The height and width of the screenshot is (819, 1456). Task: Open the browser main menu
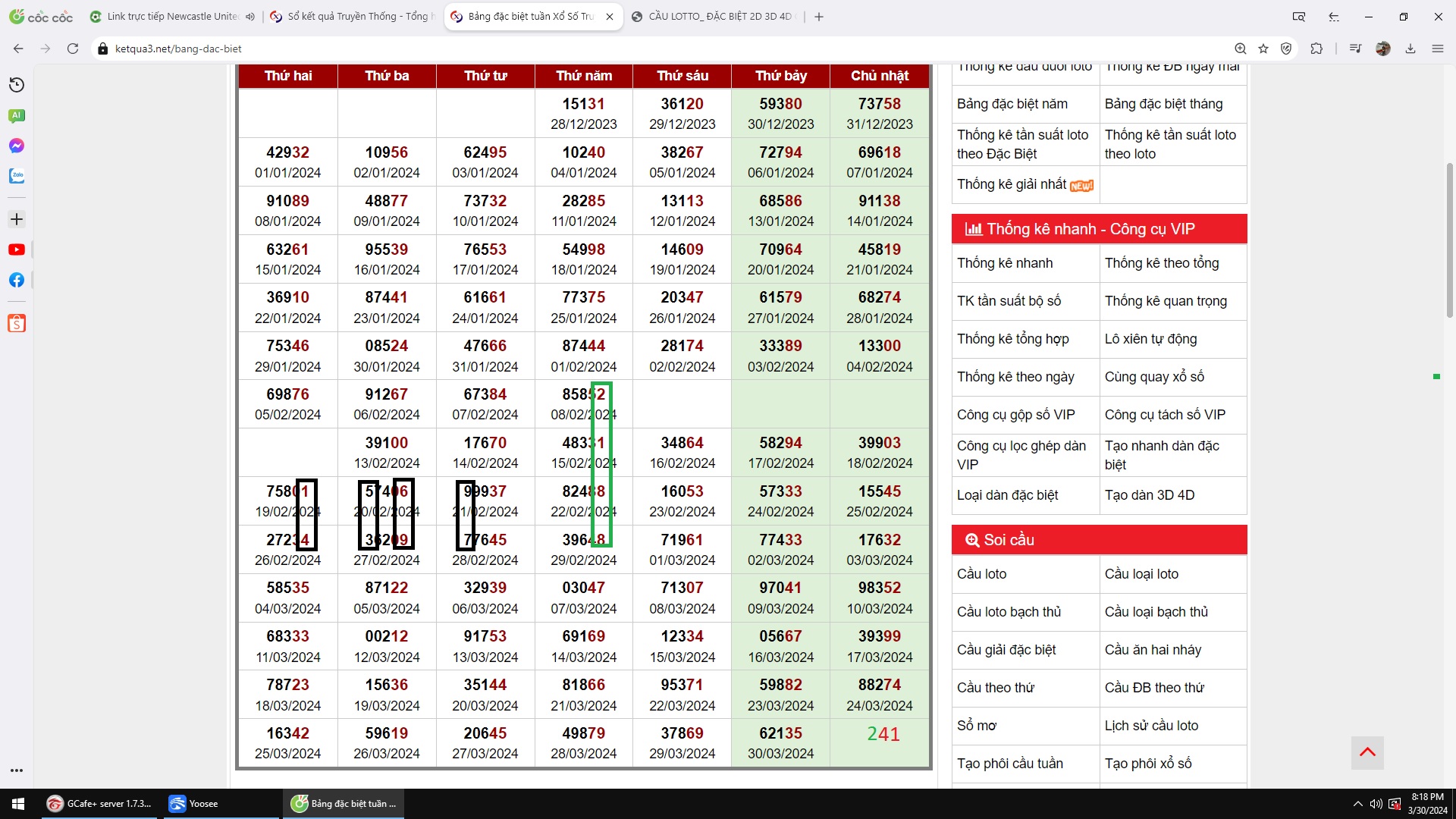point(1438,49)
